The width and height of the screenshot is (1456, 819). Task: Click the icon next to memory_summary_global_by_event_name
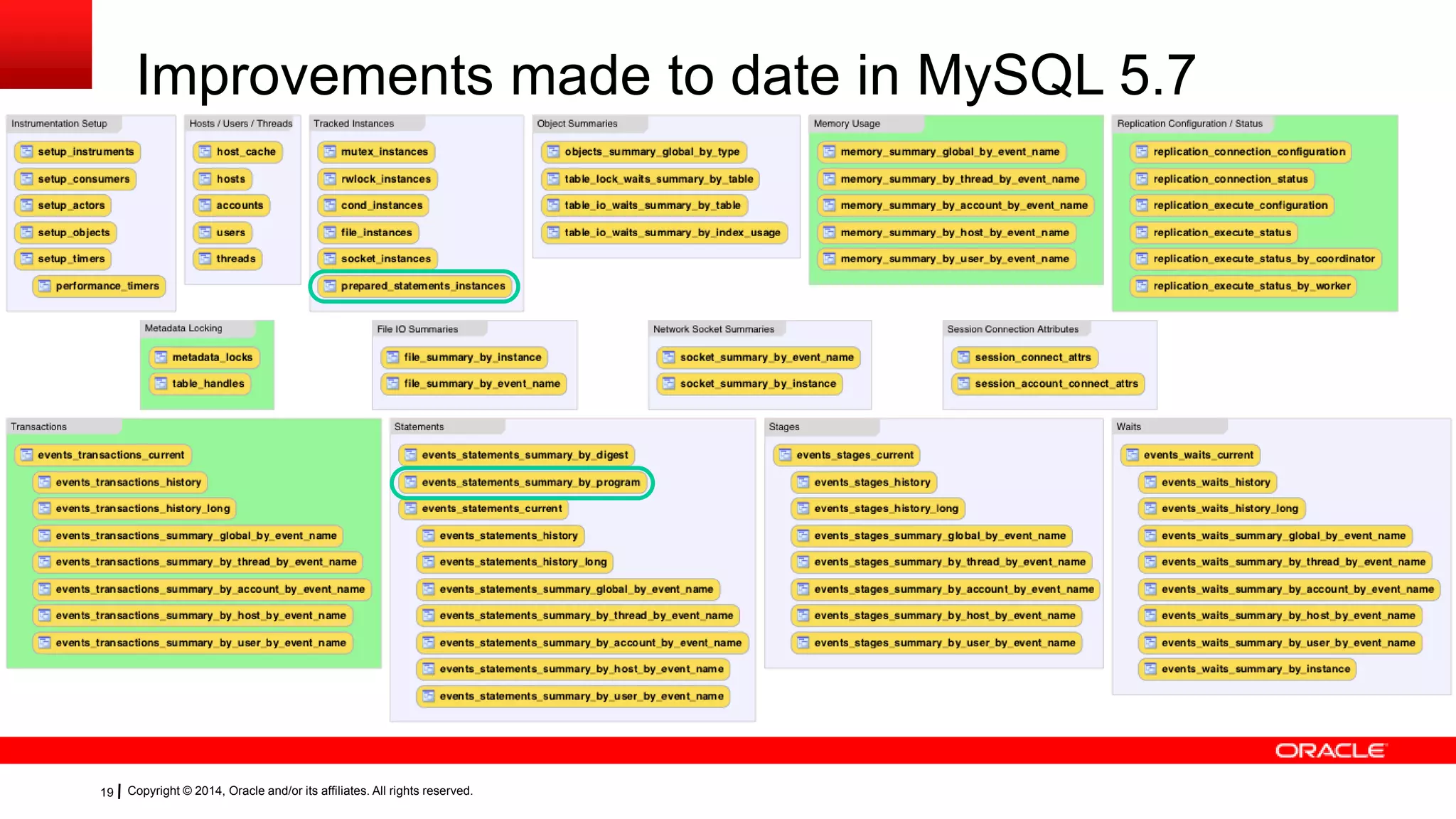[x=830, y=151]
